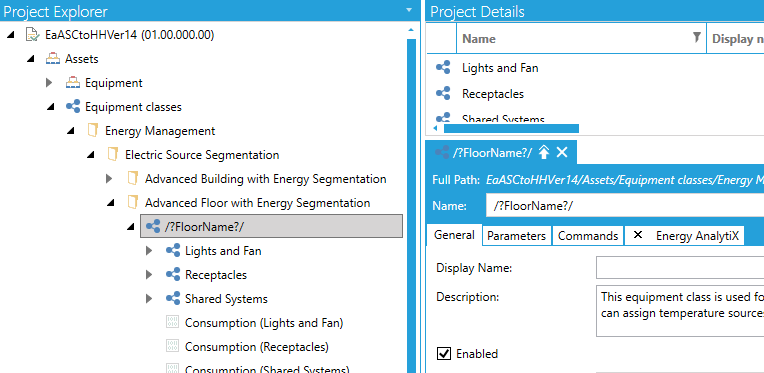Screen dimensions: 764x373
Task: Open the Project Explorer panel dropdown arrow
Action: [x=408, y=9]
